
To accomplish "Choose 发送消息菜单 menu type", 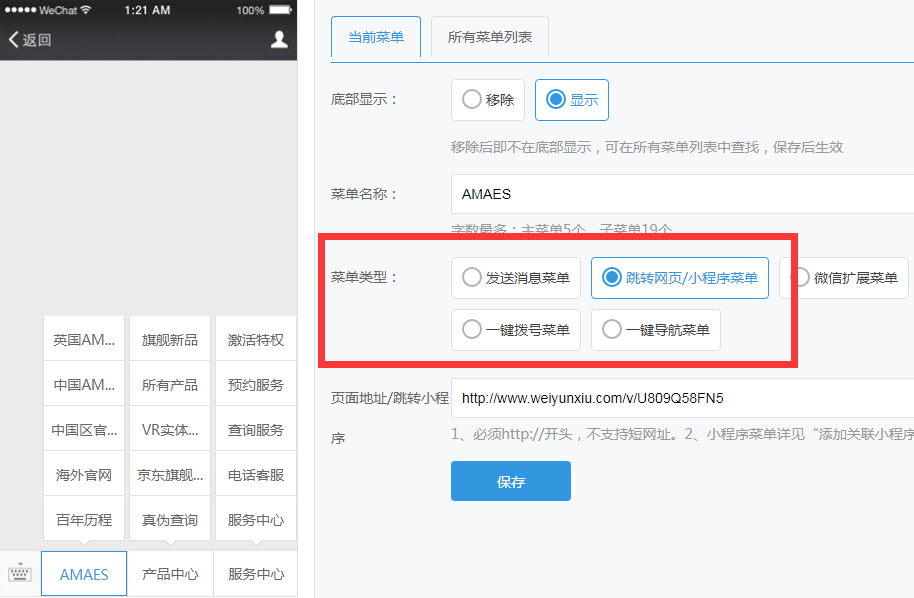I will coord(516,278).
